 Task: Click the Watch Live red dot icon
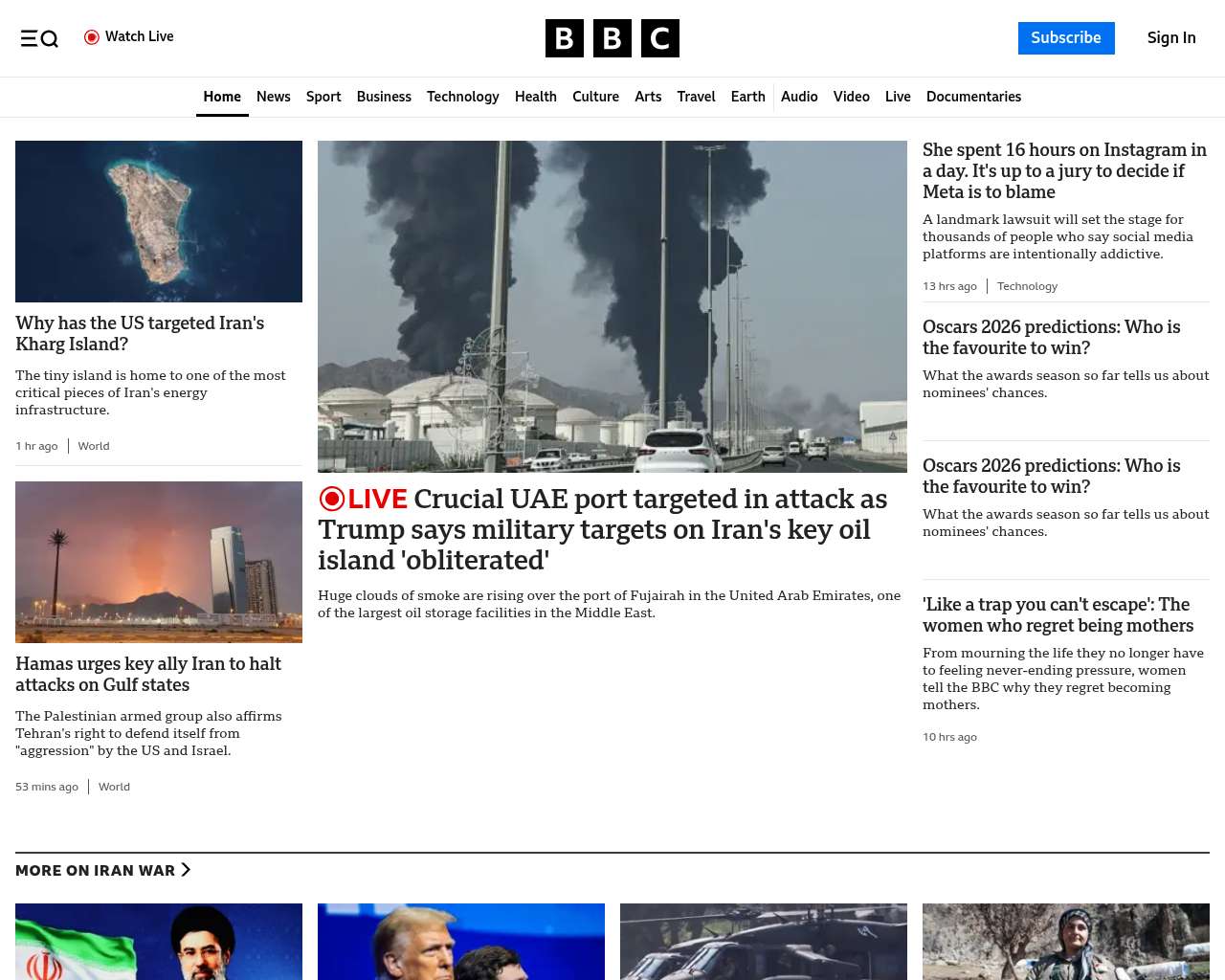[92, 37]
